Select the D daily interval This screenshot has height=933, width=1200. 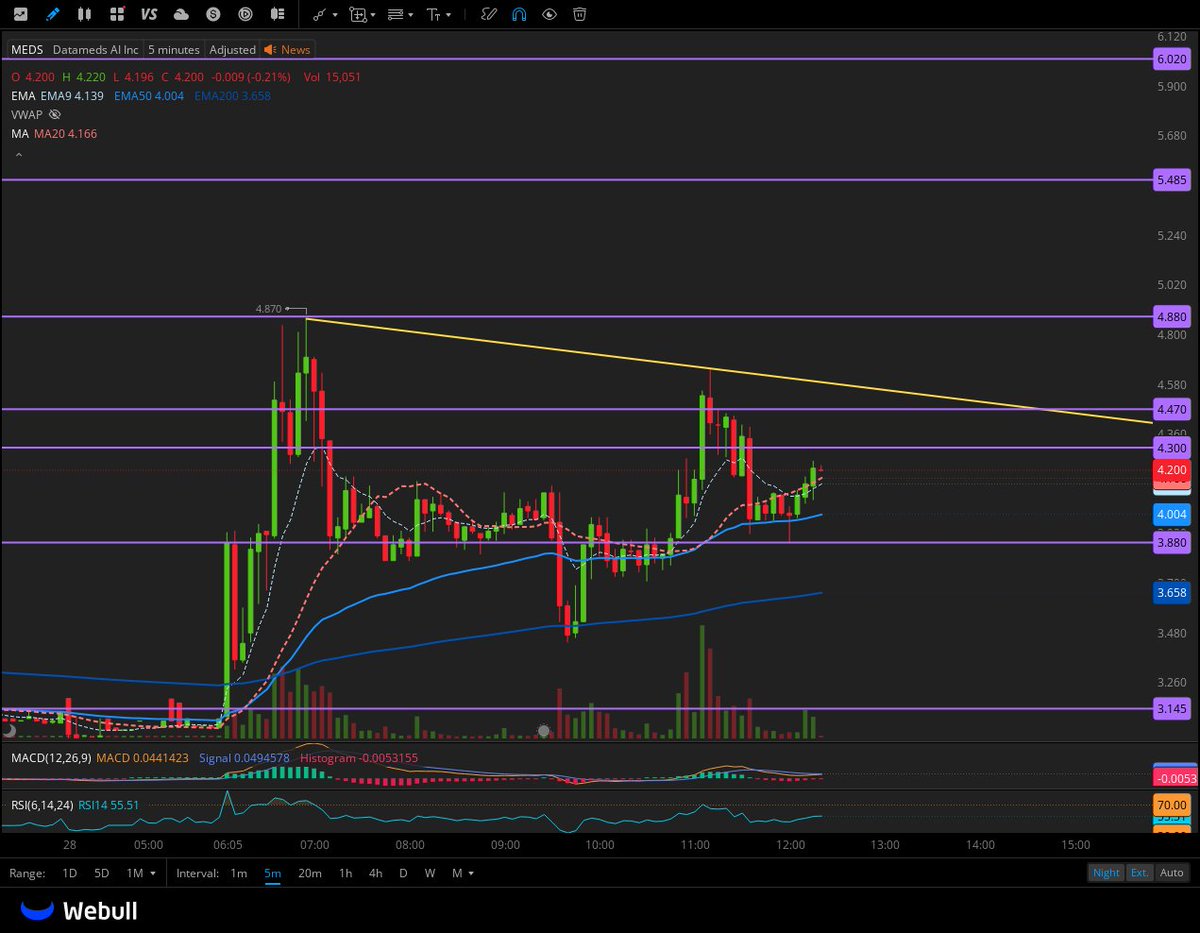[403, 873]
